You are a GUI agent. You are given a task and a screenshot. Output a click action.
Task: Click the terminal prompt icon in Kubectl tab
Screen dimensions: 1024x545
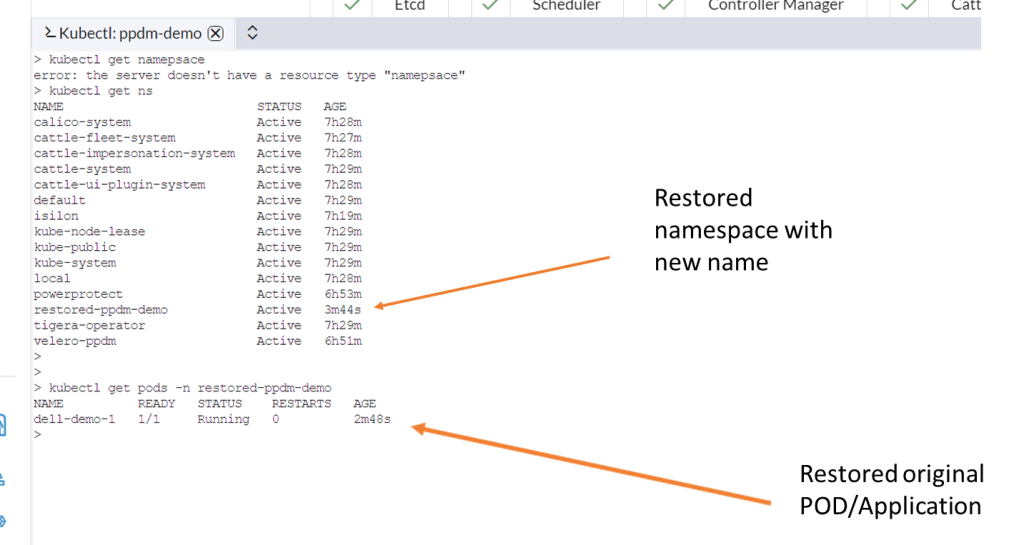point(48,33)
